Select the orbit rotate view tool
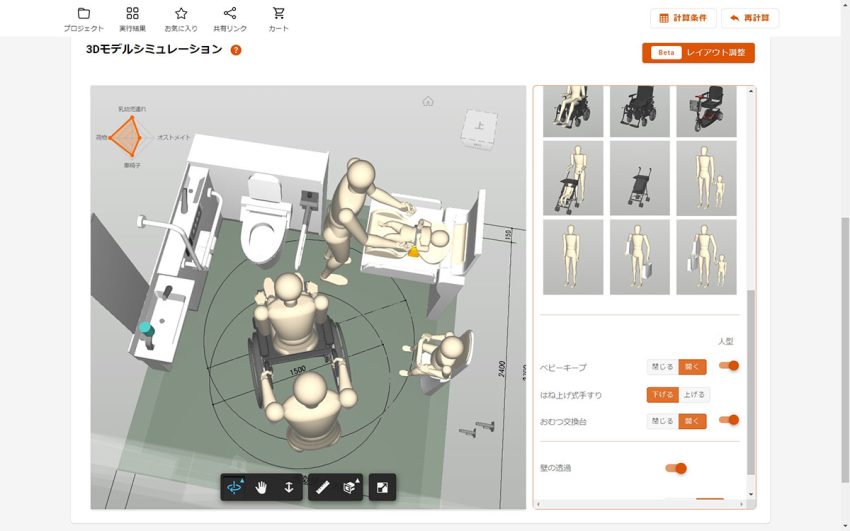This screenshot has height=531, width=850. point(235,487)
